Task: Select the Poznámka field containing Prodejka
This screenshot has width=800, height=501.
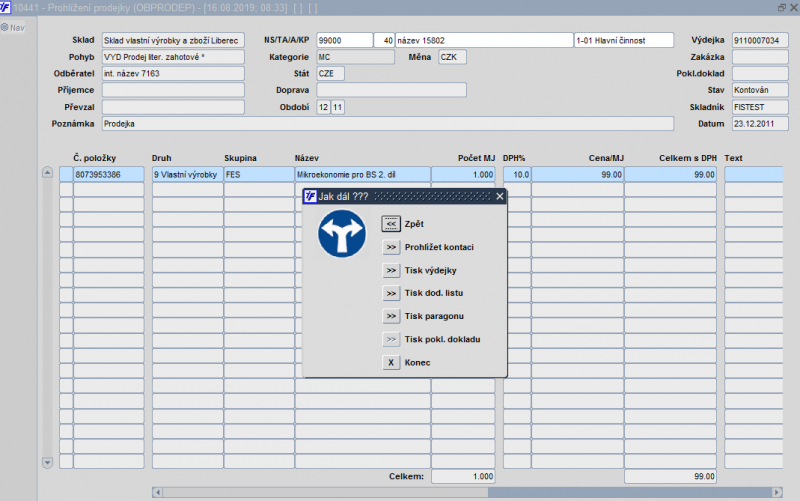Action: 387,124
